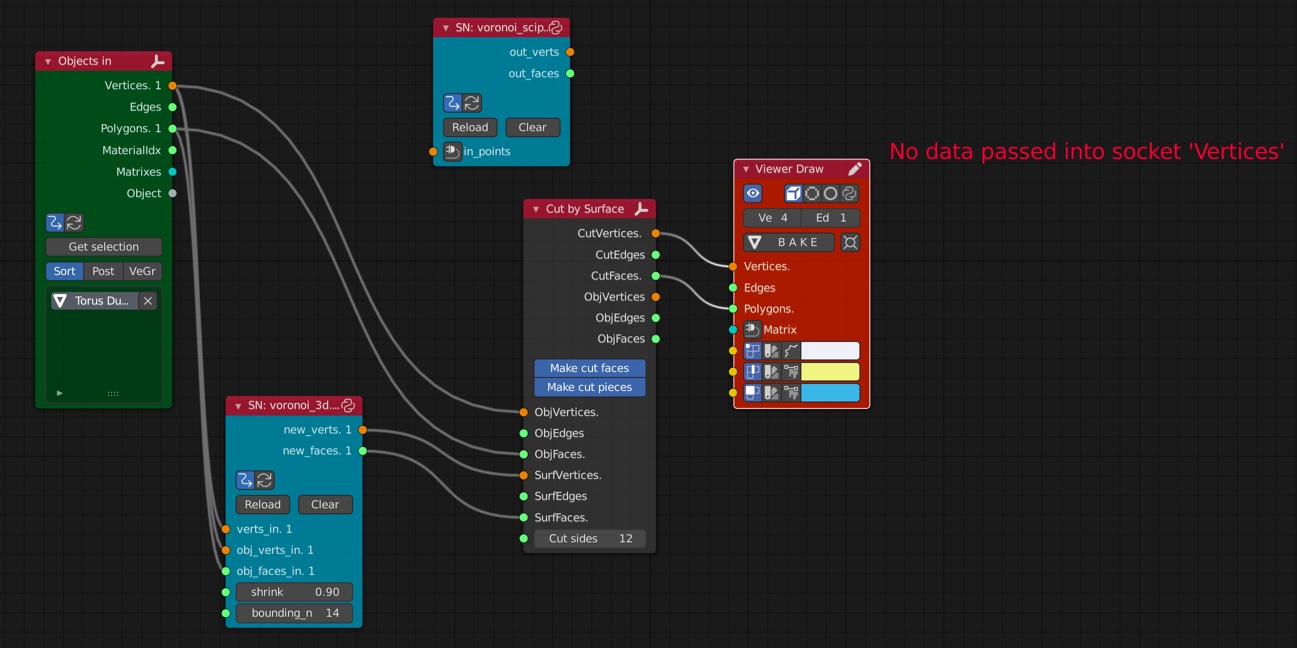Click the refresh icon in Objects in
Screen dimensions: 1297x648
74,223
